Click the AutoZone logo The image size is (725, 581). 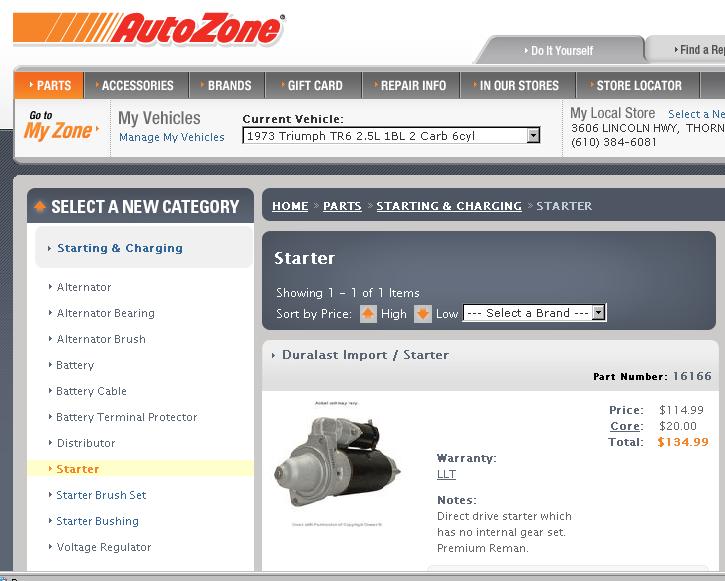coord(150,29)
